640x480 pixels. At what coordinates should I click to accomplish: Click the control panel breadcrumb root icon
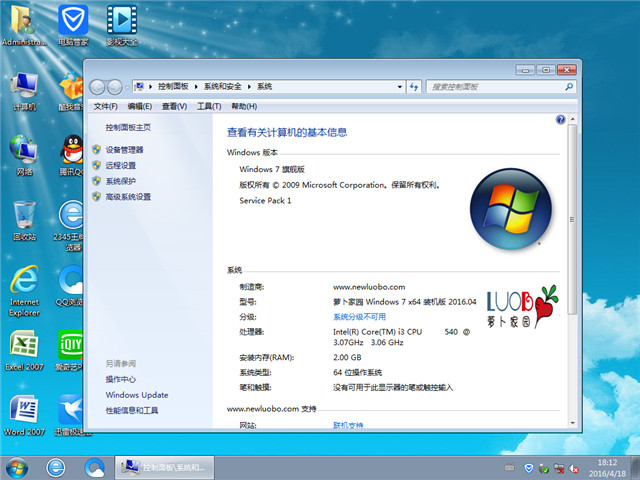[139, 87]
